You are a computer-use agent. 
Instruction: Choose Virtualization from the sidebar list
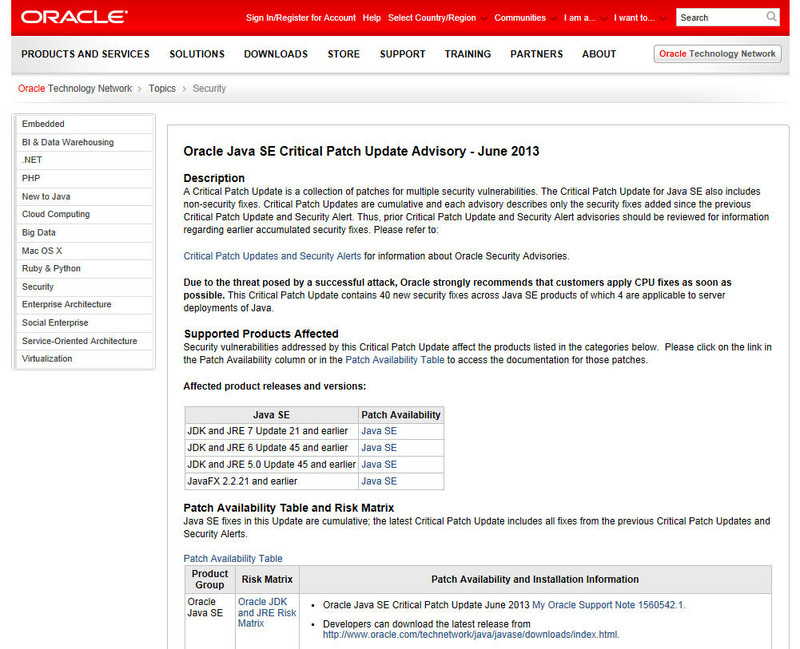click(47, 358)
